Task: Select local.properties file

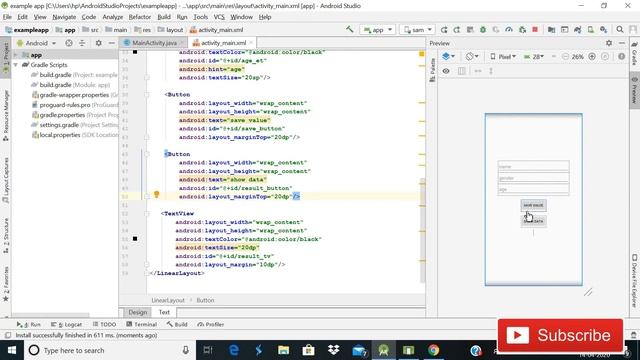Action: click(75, 135)
